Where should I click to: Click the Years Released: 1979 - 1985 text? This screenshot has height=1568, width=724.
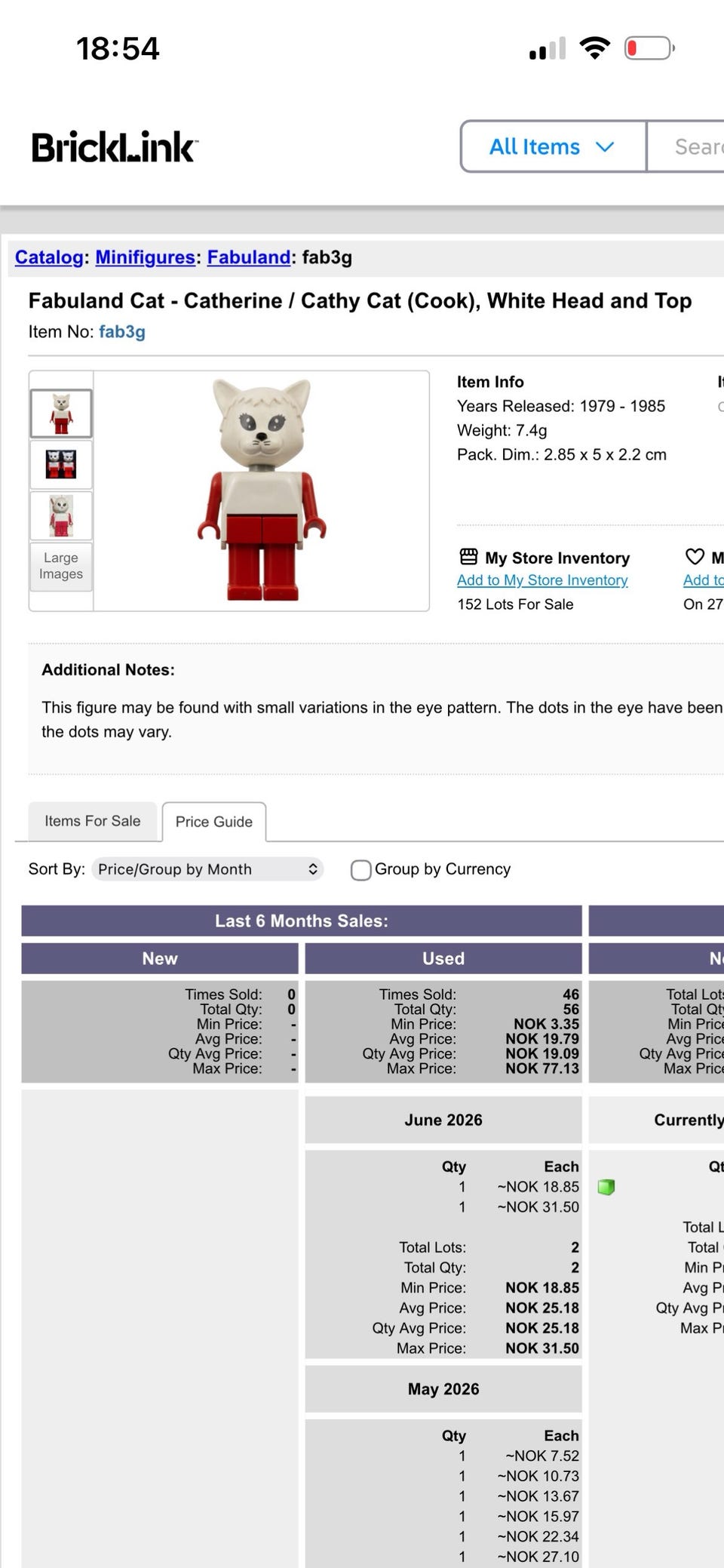coord(561,406)
